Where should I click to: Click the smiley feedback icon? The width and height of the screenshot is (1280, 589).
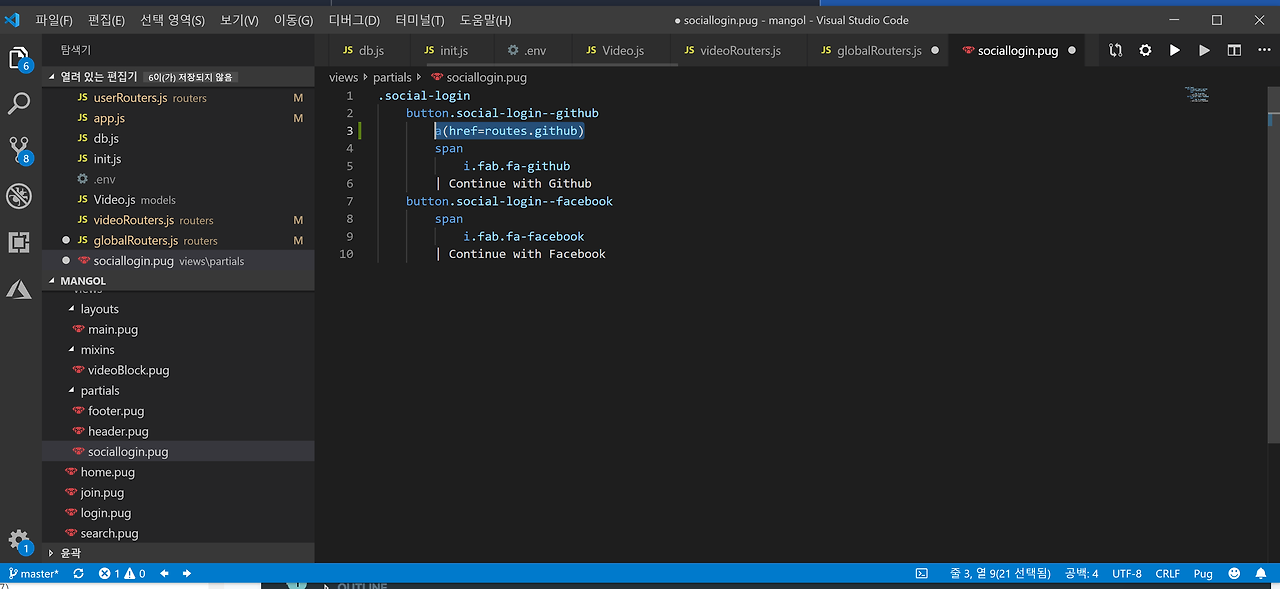(x=1234, y=574)
